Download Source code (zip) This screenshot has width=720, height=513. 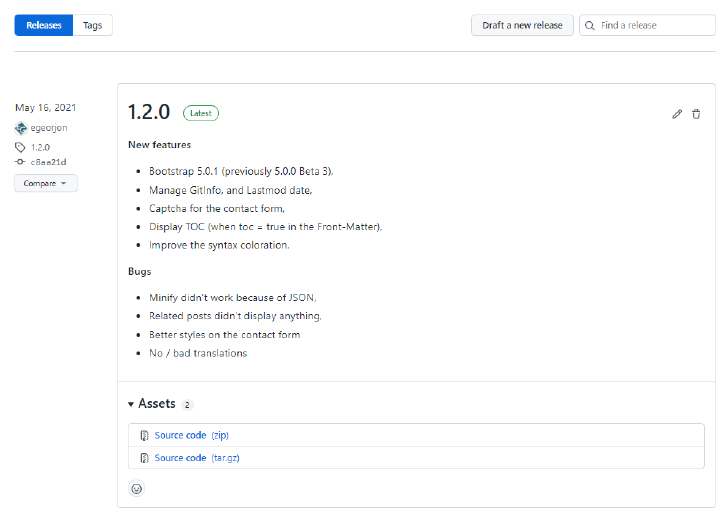(191, 435)
